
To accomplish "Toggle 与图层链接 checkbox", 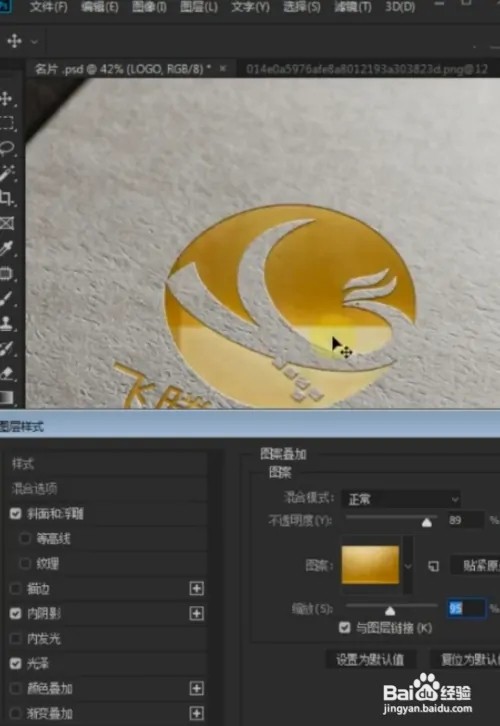I will click(344, 628).
